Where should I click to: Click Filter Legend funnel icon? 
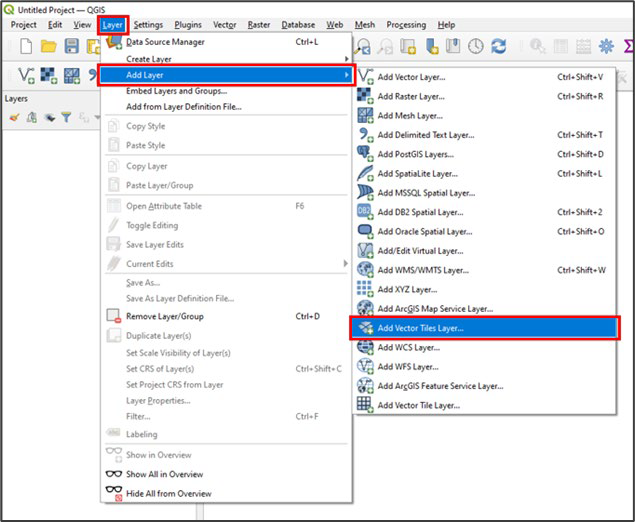point(66,117)
